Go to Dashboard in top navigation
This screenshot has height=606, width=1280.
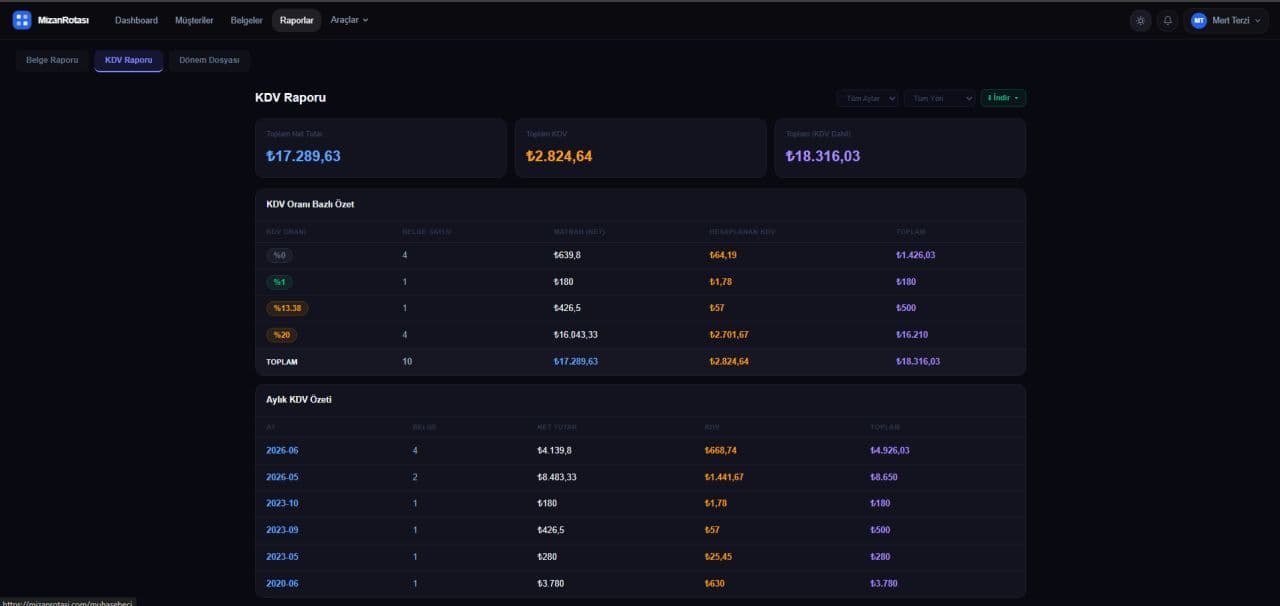pyautogui.click(x=136, y=20)
